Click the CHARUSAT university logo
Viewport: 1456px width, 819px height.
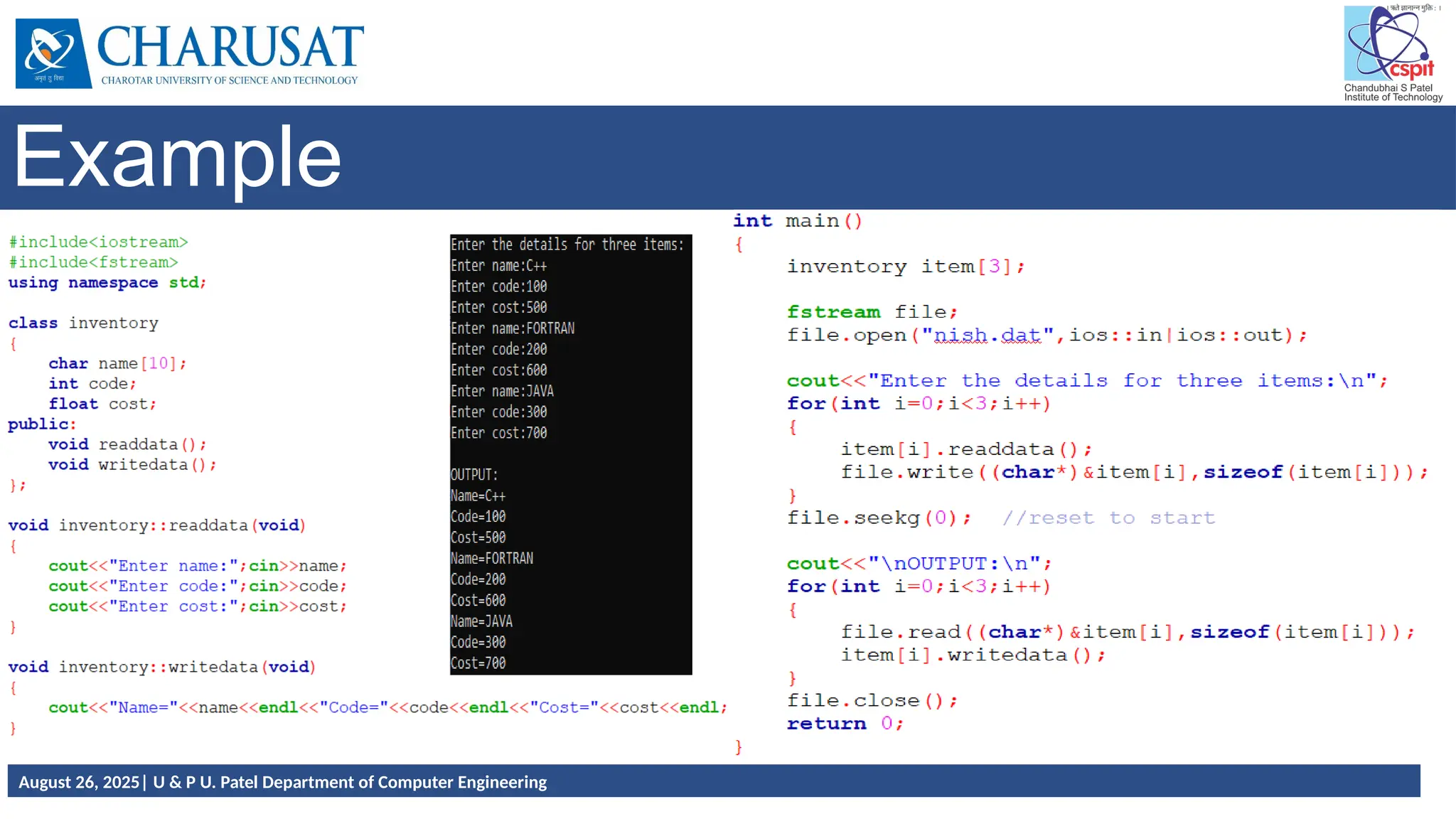190,53
